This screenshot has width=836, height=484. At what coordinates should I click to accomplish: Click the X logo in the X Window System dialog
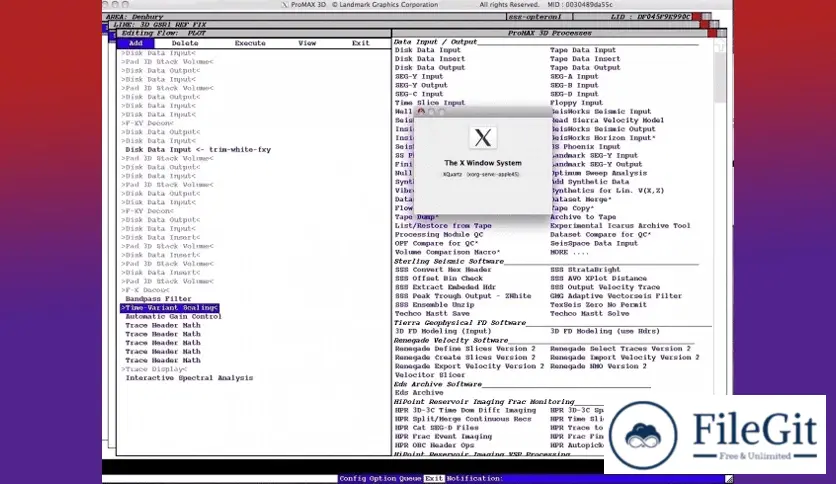483,138
